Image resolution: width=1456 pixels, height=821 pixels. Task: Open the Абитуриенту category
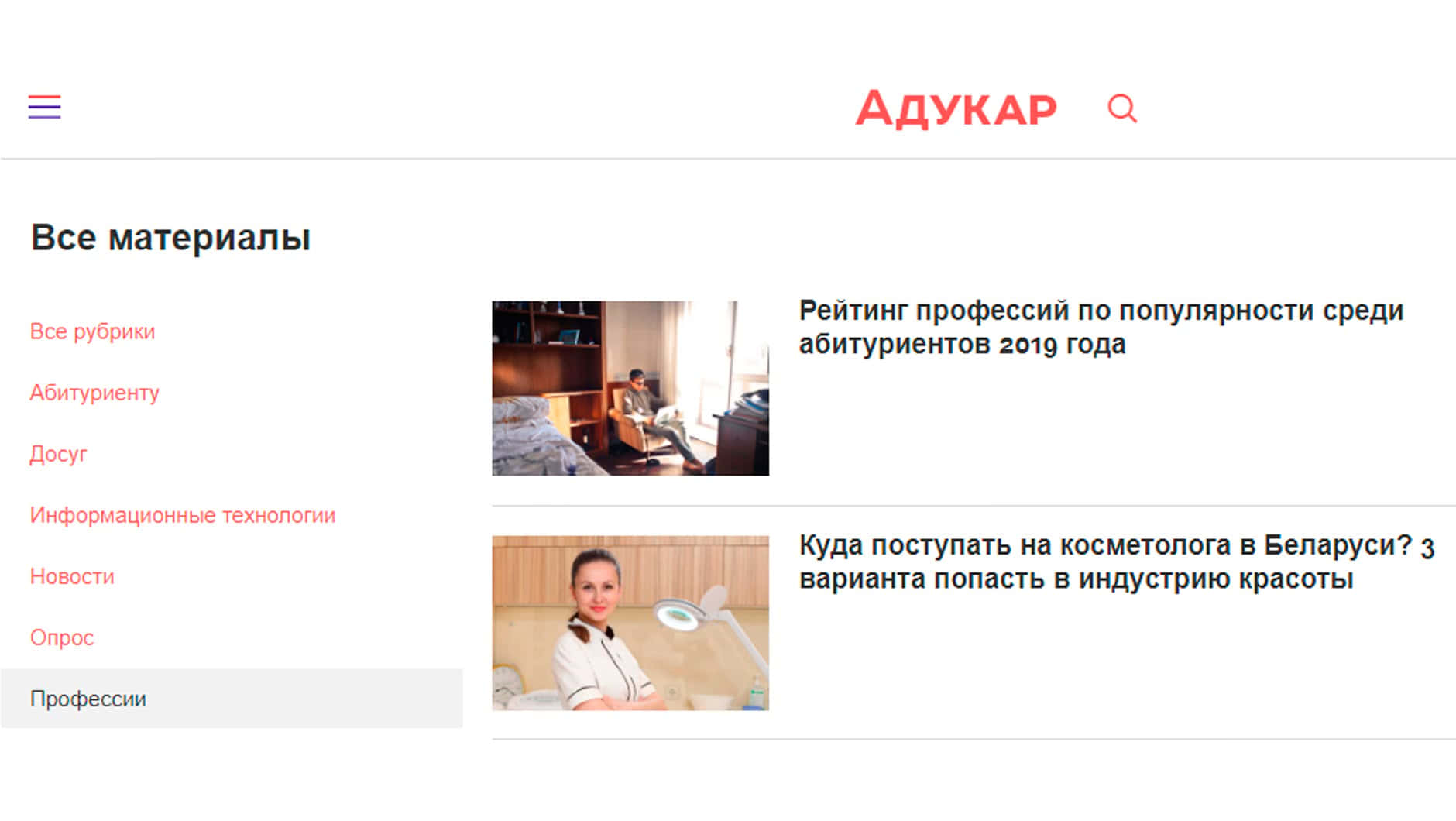click(94, 393)
